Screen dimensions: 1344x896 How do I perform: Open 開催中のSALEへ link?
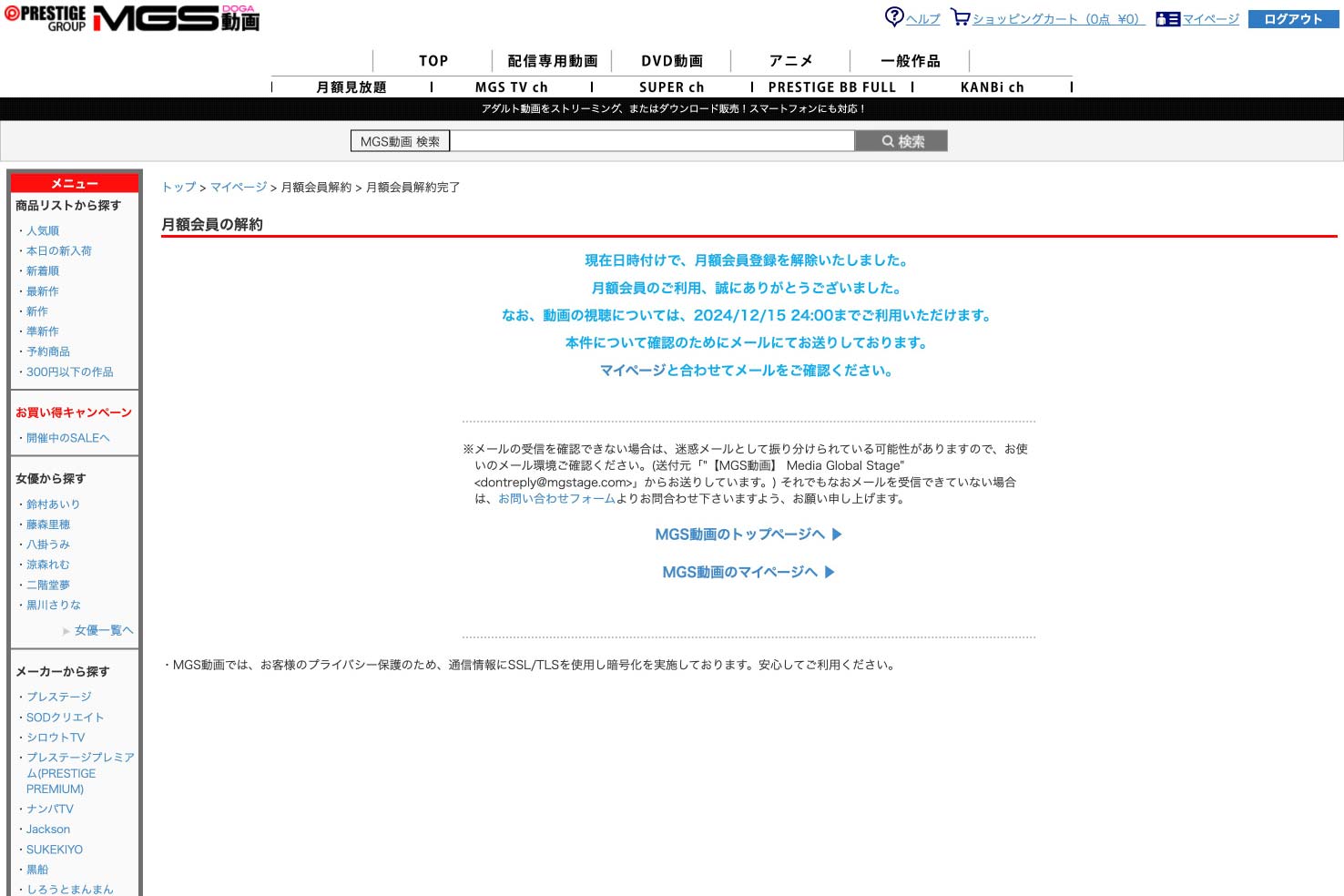[x=68, y=438]
